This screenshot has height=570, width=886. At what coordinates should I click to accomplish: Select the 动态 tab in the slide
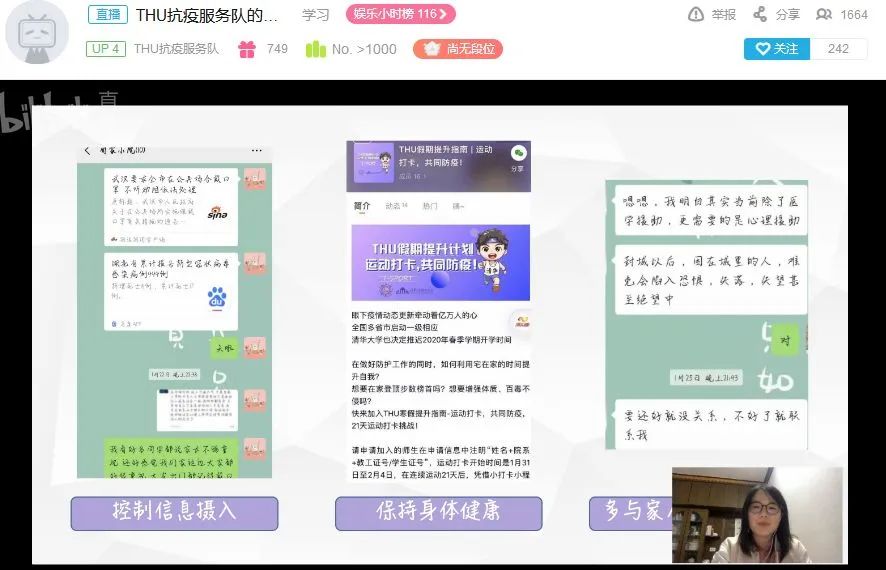(396, 206)
